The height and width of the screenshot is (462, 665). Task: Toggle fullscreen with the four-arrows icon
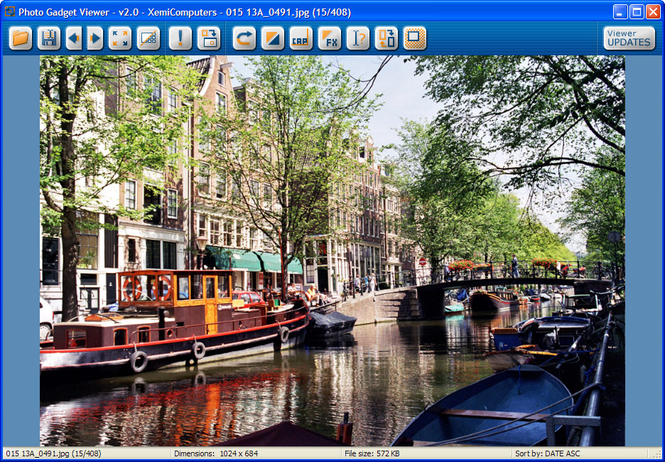120,38
